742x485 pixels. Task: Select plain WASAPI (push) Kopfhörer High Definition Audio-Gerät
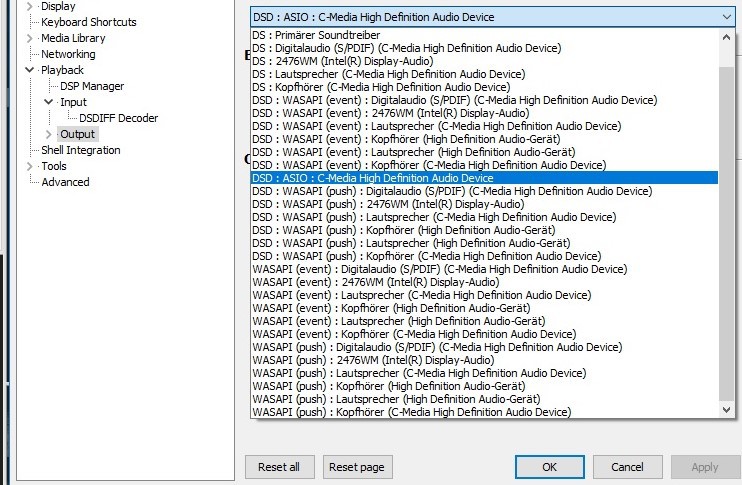coord(484,386)
